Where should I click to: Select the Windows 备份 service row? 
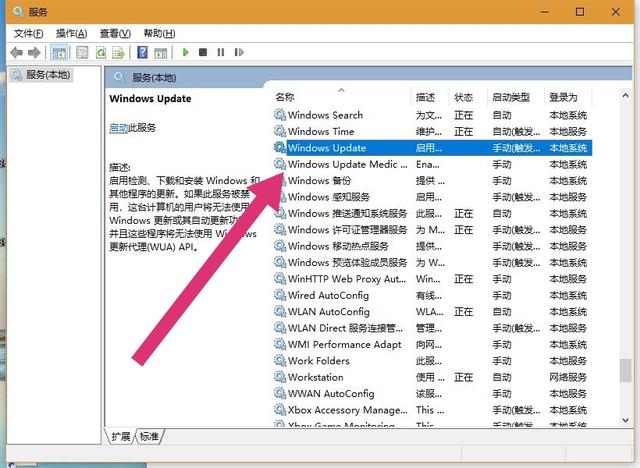click(x=432, y=180)
